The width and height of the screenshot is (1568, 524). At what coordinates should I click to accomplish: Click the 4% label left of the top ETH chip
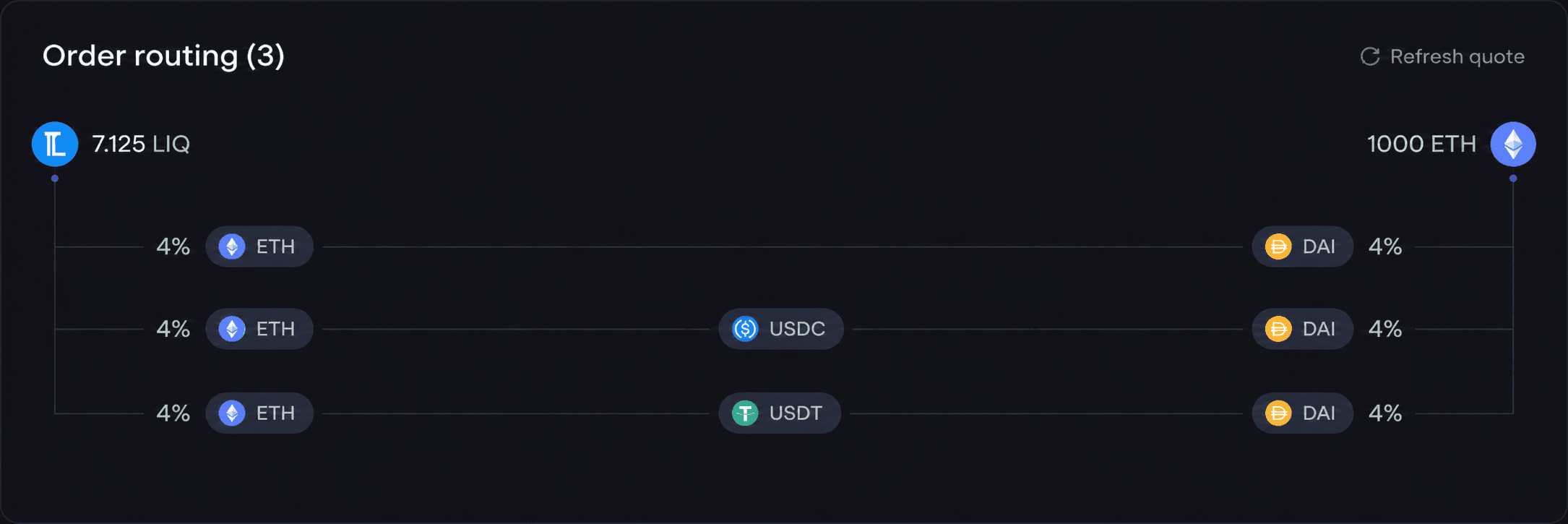[173, 246]
